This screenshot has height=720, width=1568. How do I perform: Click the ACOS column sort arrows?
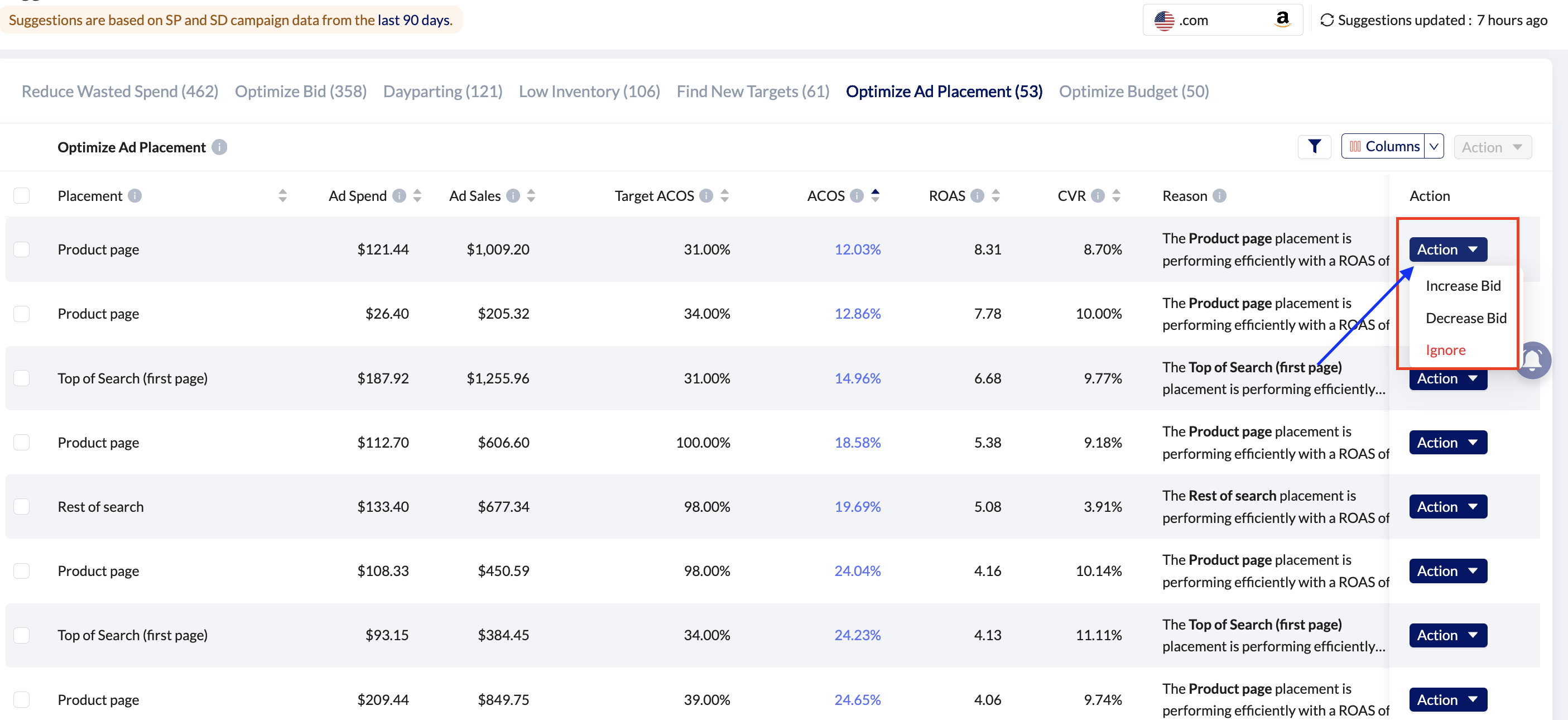coord(875,195)
